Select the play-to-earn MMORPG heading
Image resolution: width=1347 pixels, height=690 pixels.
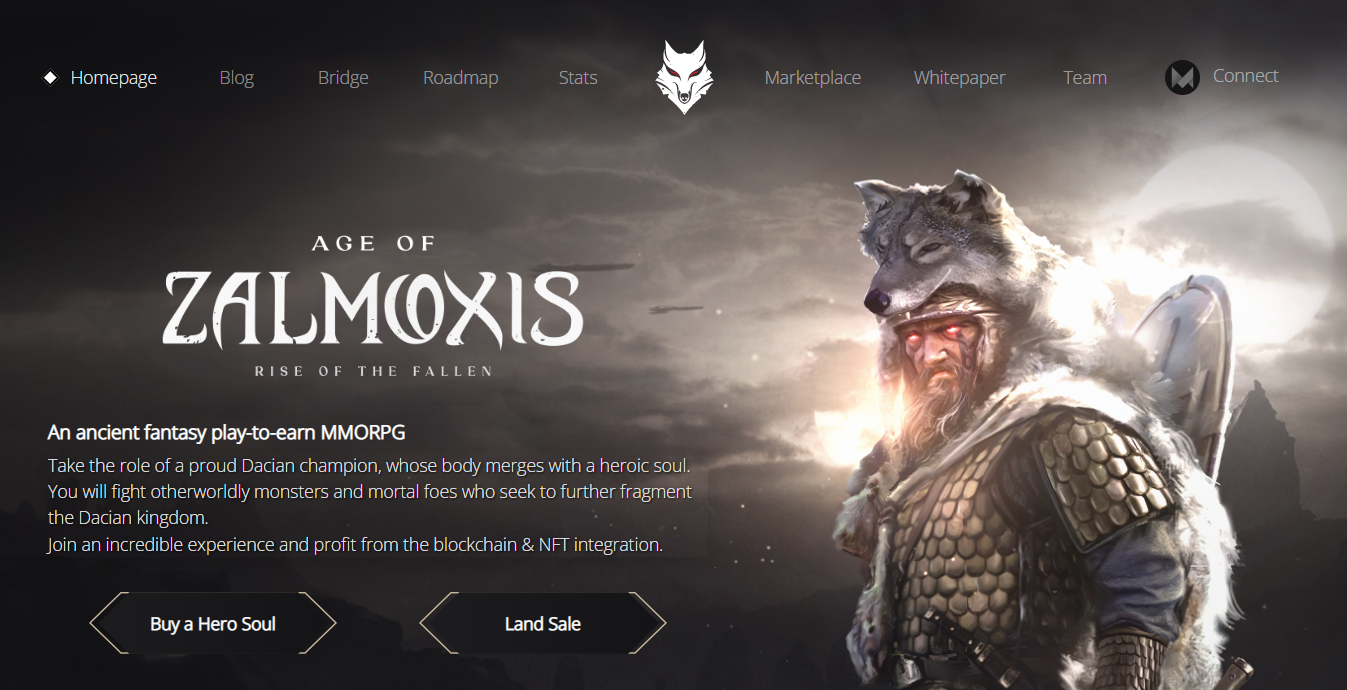226,433
